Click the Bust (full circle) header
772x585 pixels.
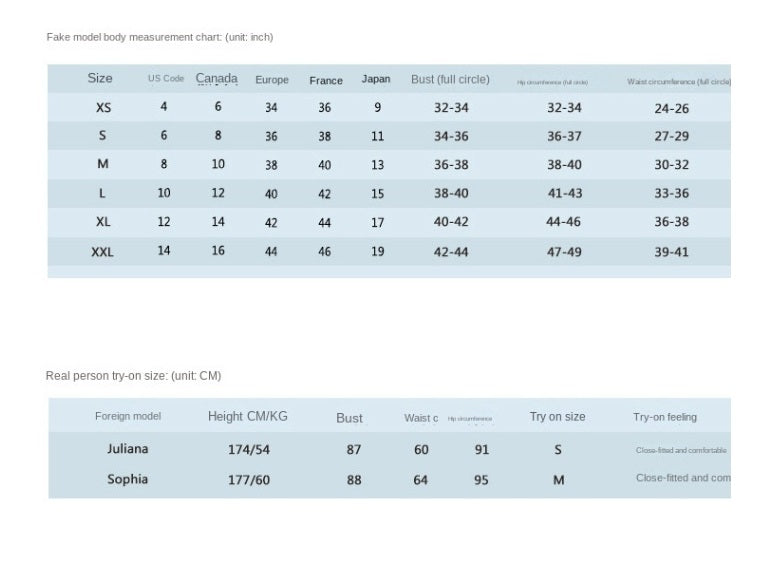tap(450, 79)
